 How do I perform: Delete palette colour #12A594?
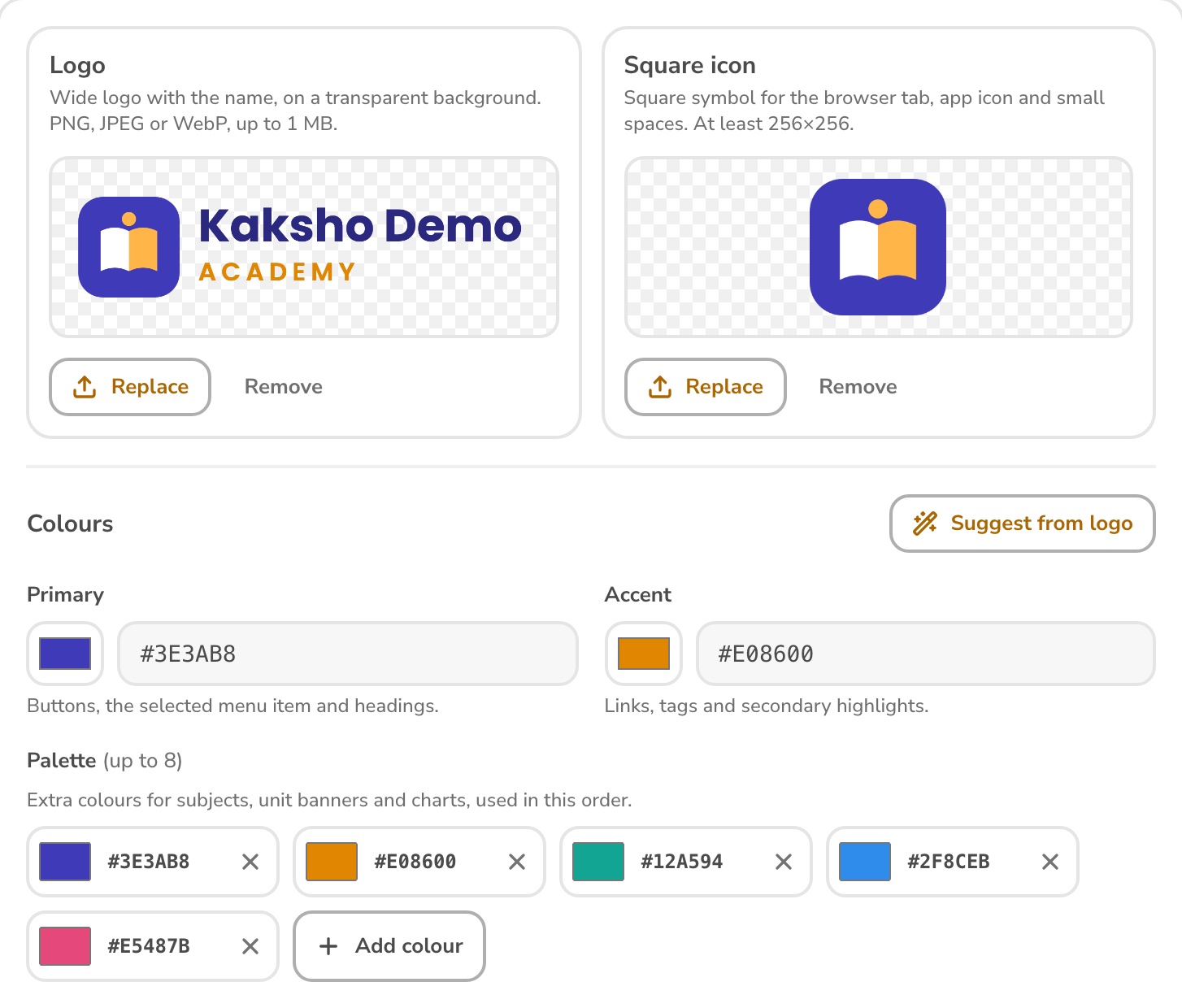[784, 862]
